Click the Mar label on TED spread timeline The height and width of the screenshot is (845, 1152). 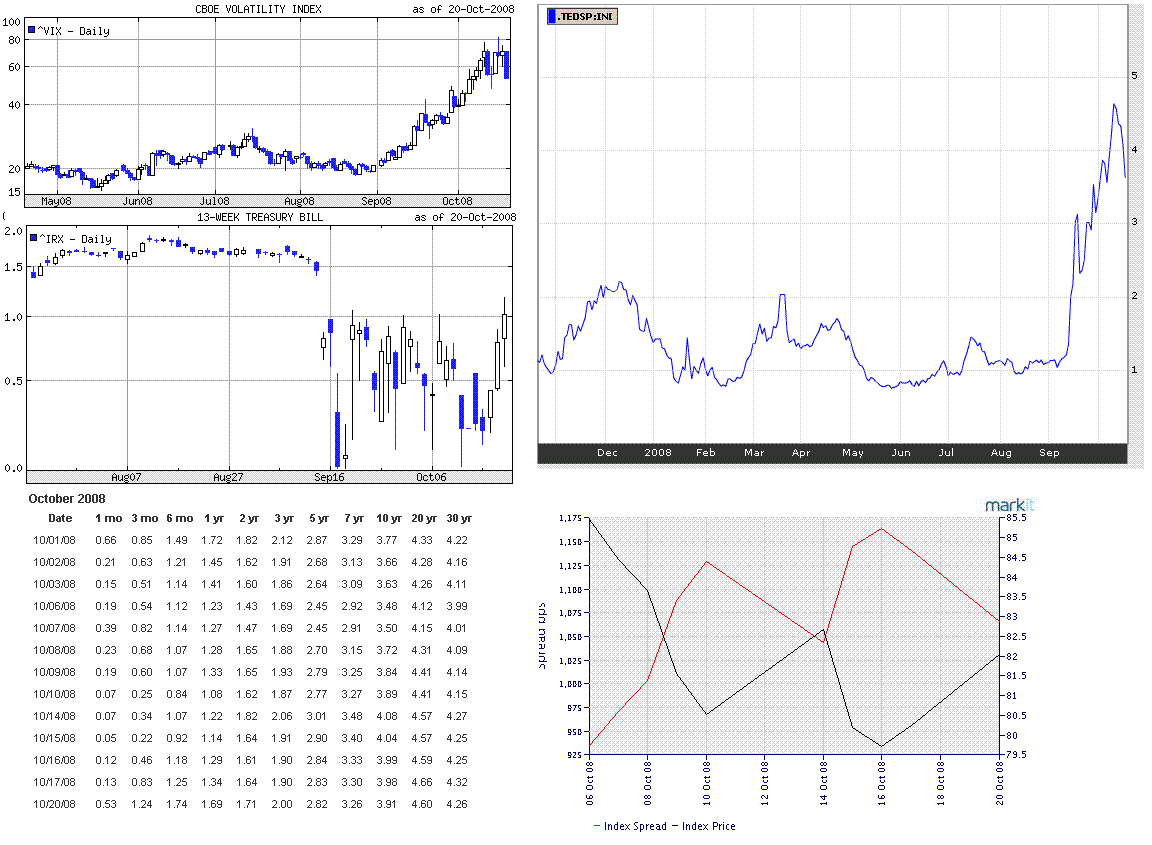[754, 453]
